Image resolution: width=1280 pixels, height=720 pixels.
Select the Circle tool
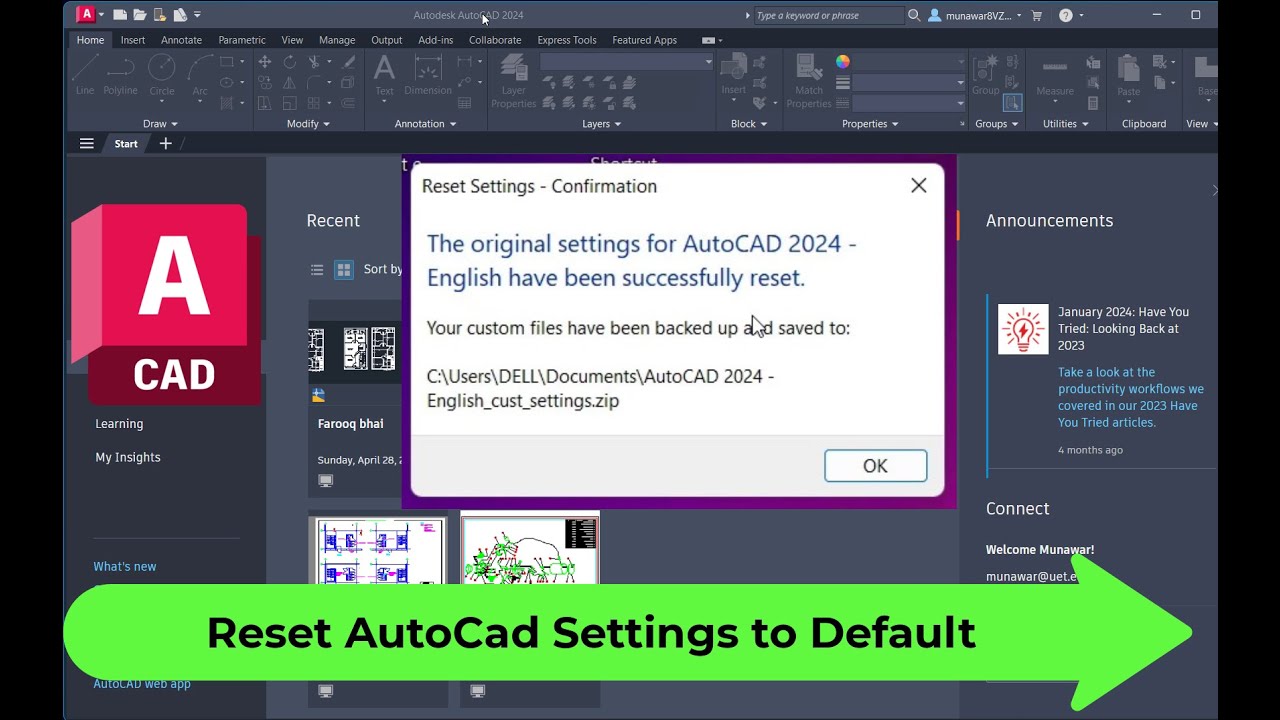pos(162,74)
